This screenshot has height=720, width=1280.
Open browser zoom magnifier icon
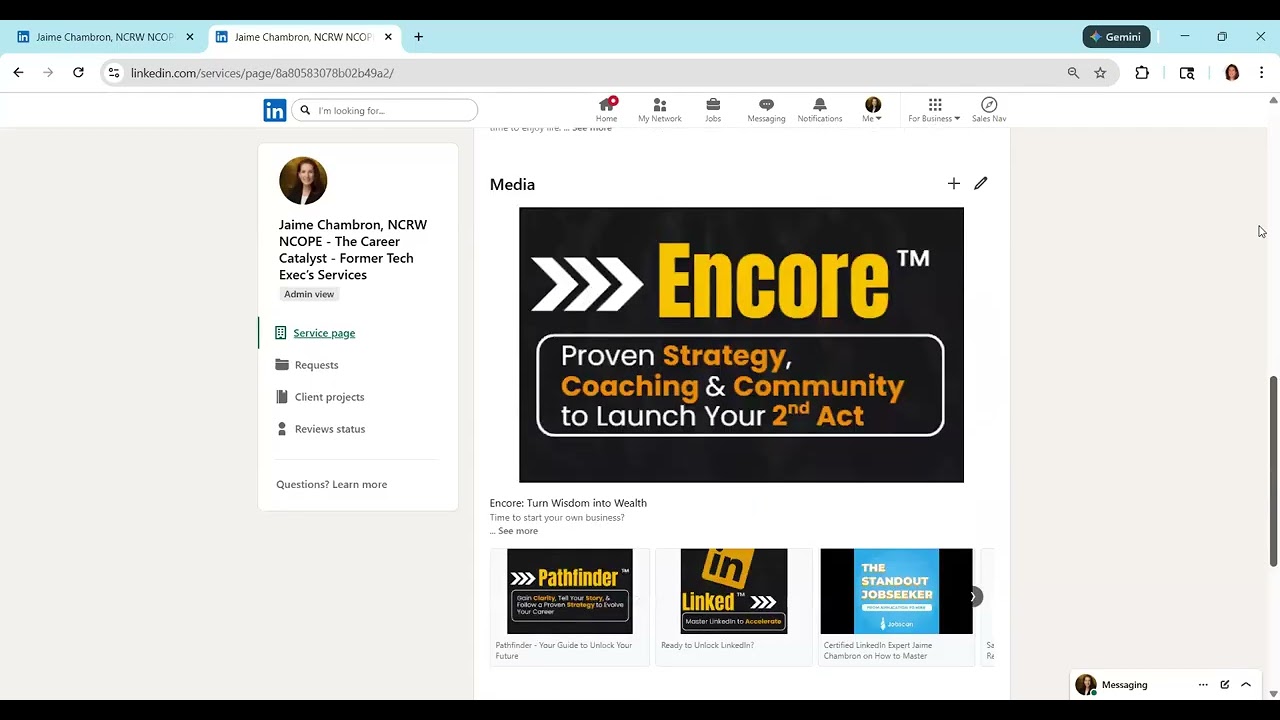1073,73
